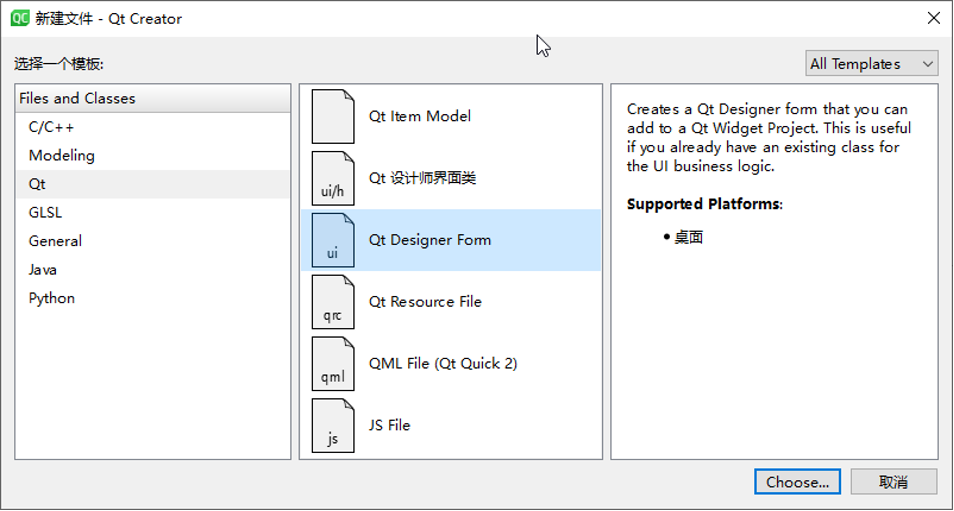954x511 pixels.
Task: Click the ui Qt Designer Form icon
Action: [333, 240]
